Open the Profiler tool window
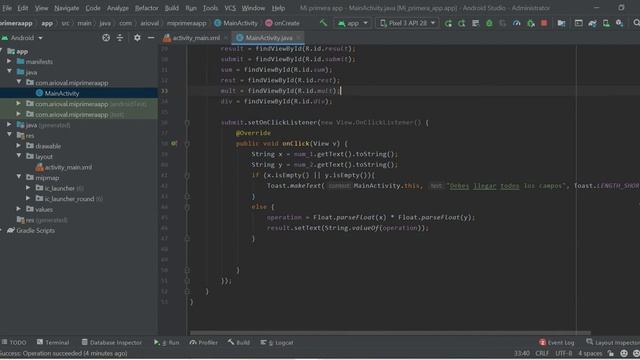Viewport: 640px width, 360px height. 204,342
